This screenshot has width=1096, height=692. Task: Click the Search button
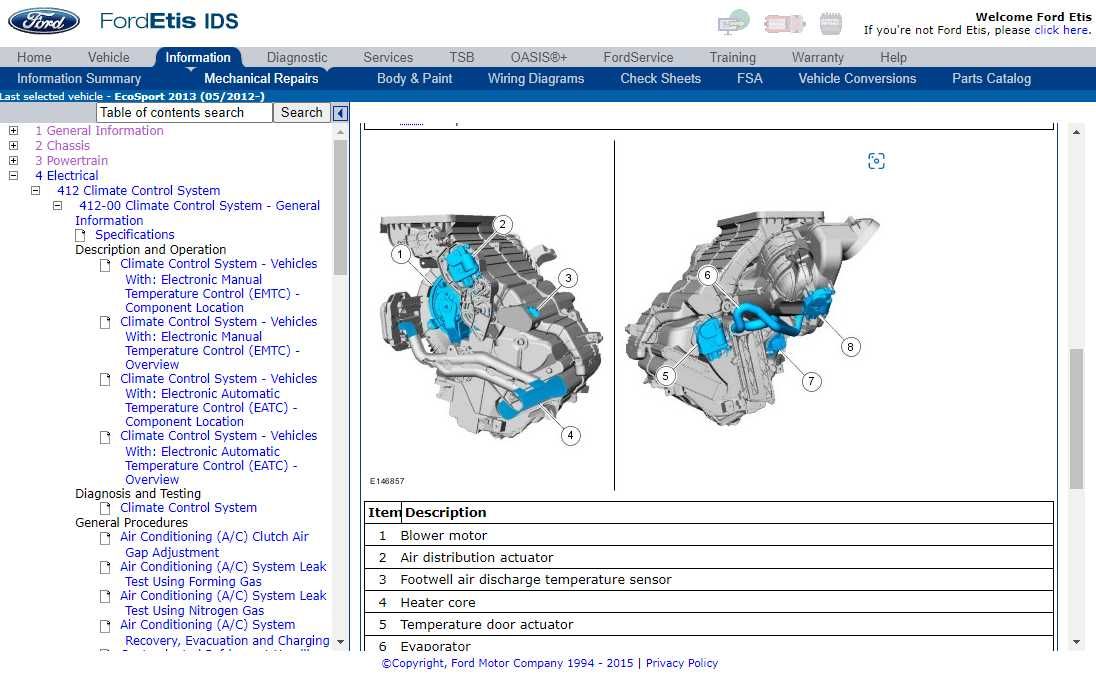(x=301, y=113)
